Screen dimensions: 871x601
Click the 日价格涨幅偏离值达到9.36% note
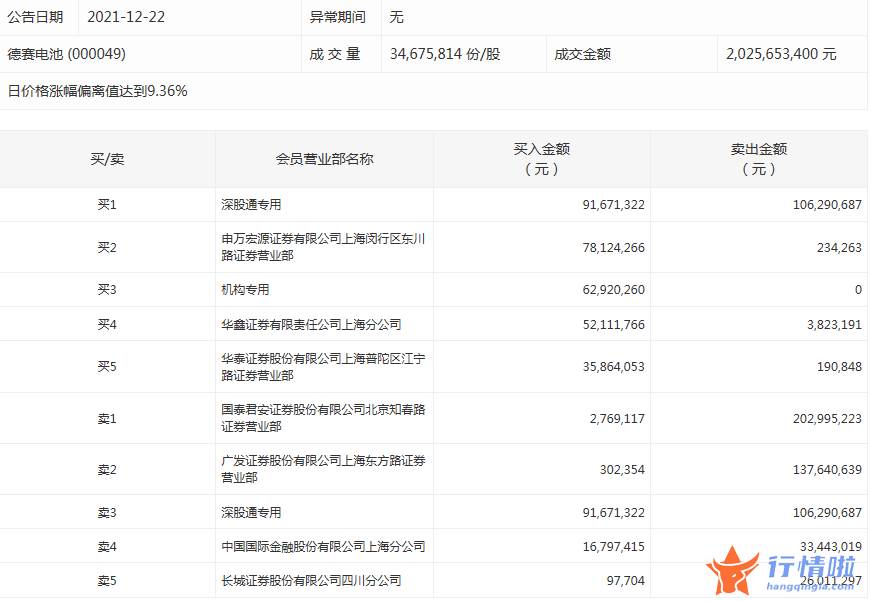[97, 91]
